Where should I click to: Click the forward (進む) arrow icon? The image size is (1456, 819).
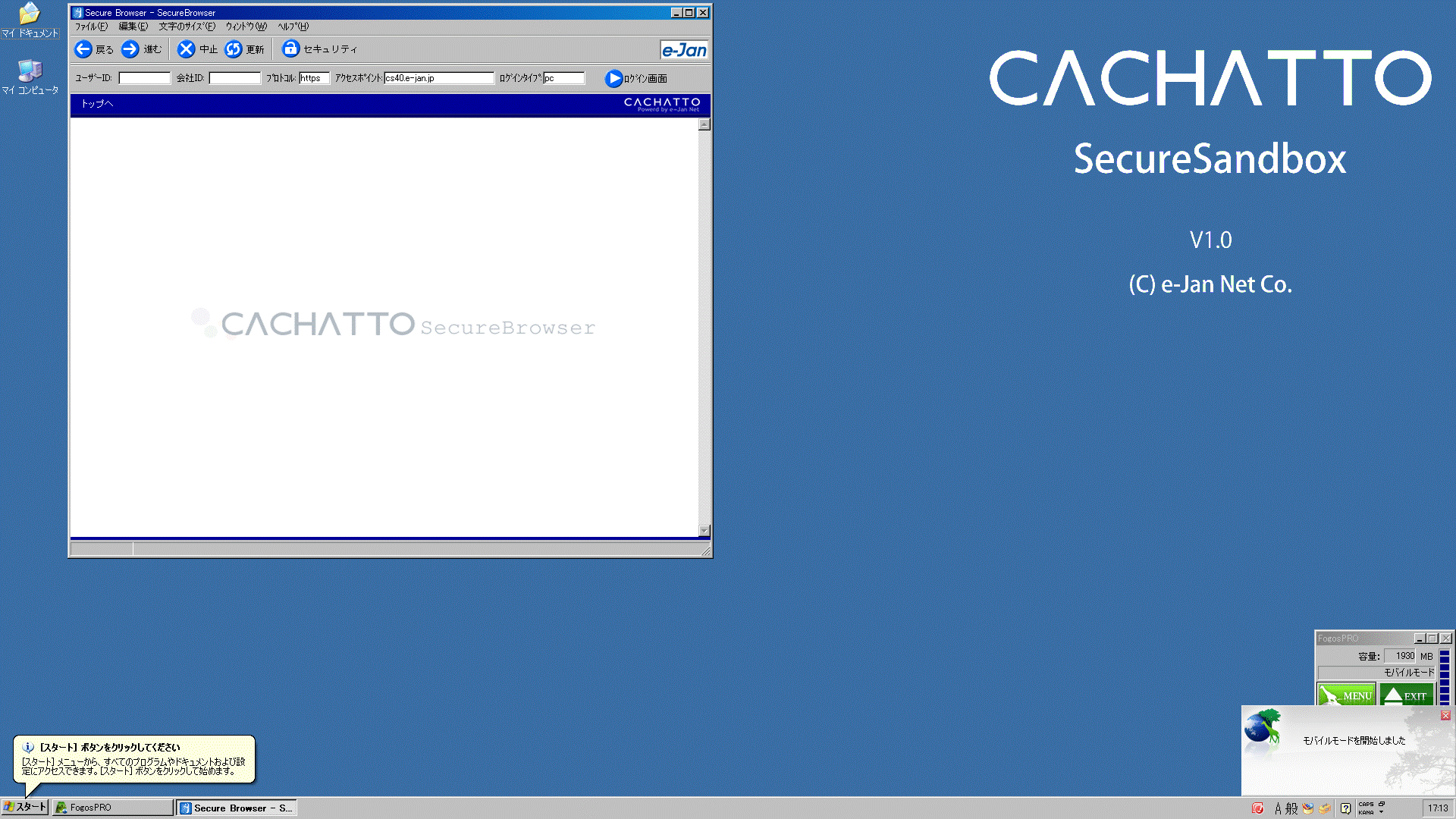[x=130, y=49]
